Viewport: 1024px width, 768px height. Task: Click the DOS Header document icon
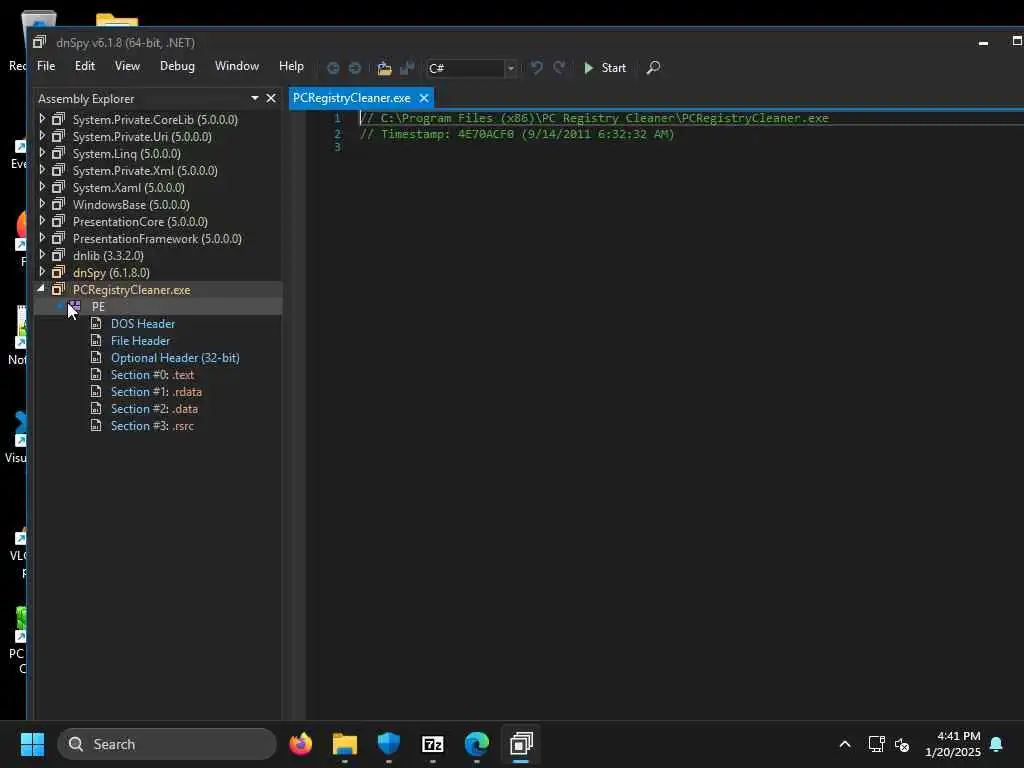96,323
